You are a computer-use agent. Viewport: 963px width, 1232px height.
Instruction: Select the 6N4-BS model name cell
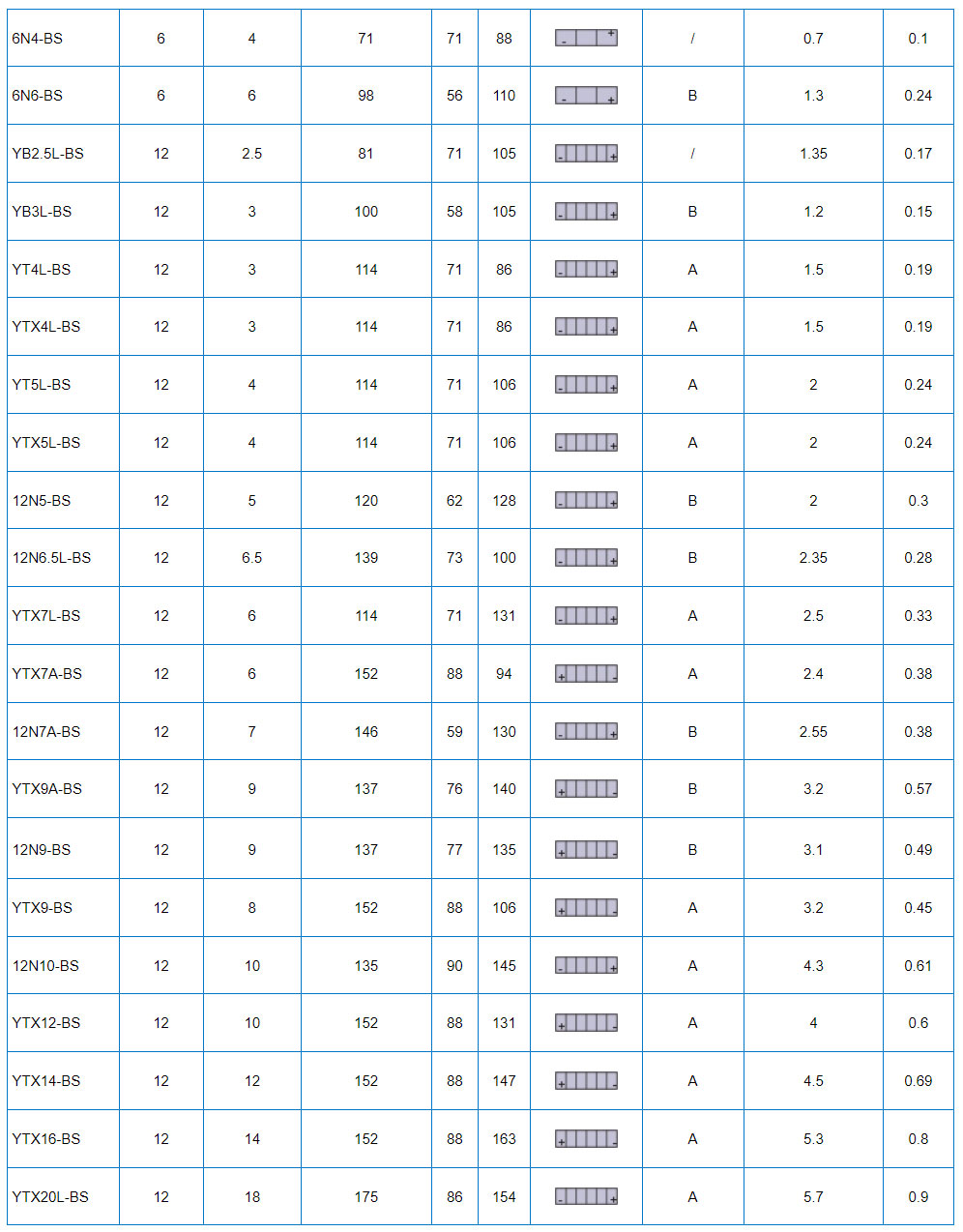click(63, 39)
